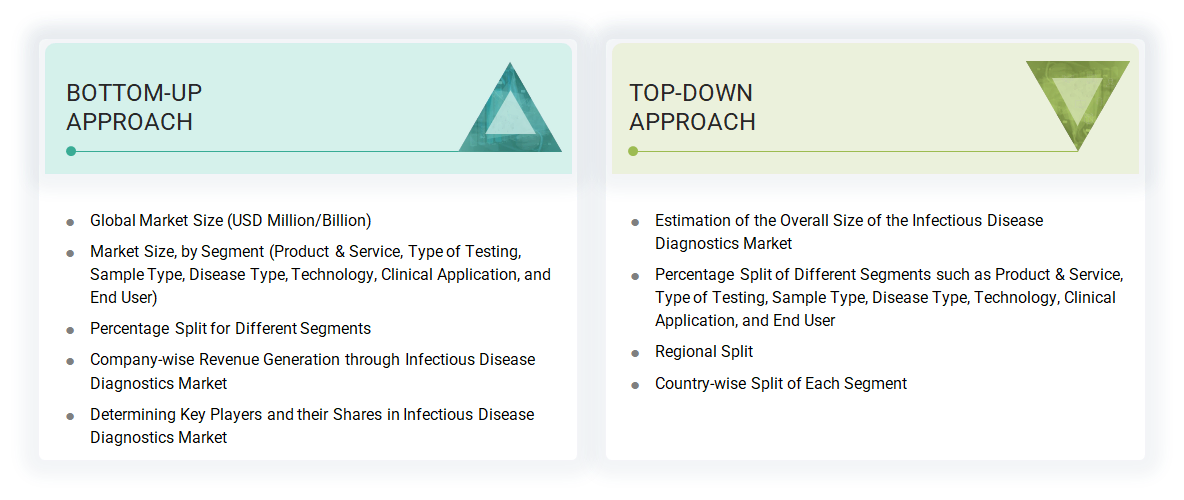
Task: Click the green downward triangle icon
Action: [x=1077, y=97]
